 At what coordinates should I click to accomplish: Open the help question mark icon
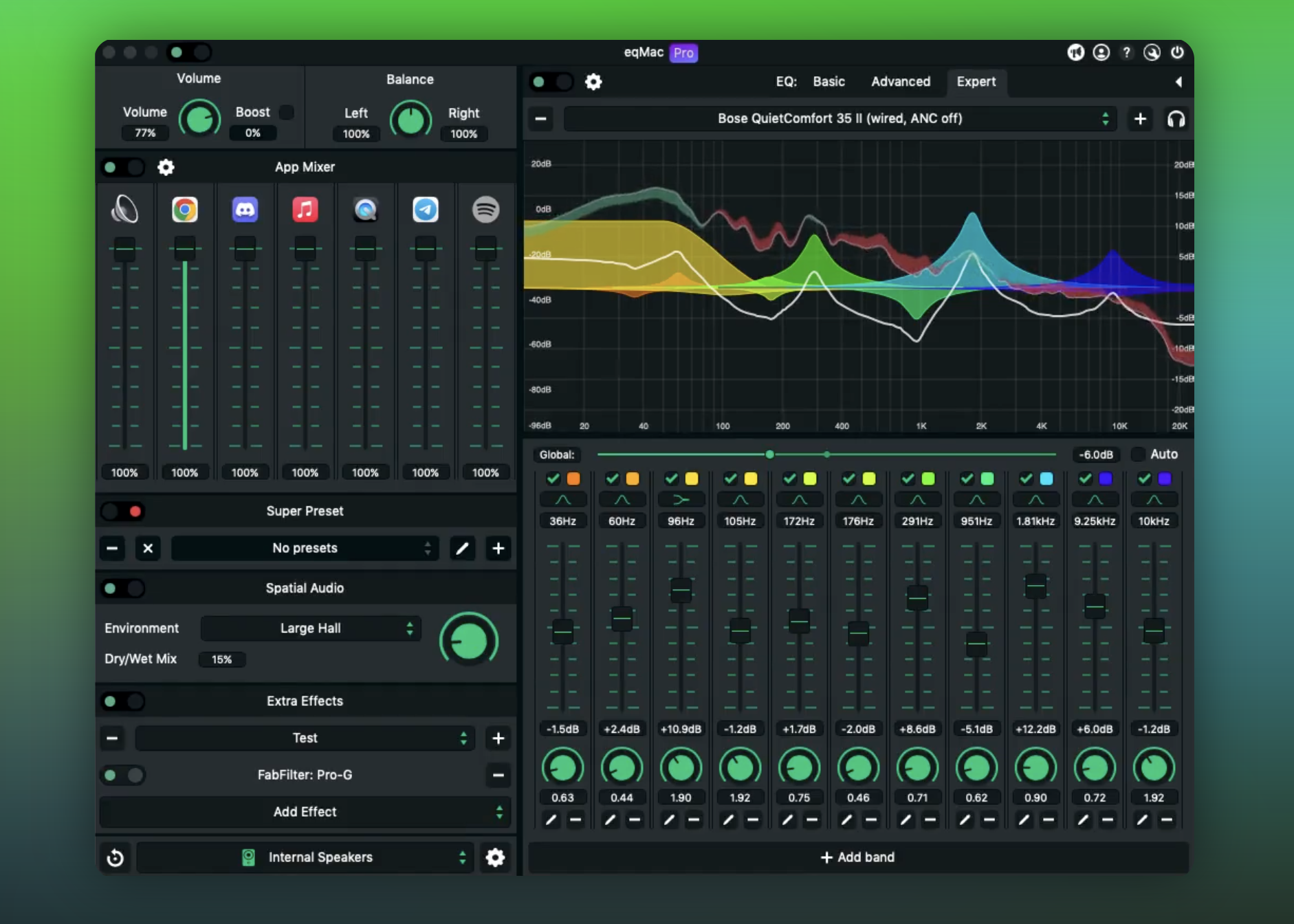point(1126,52)
